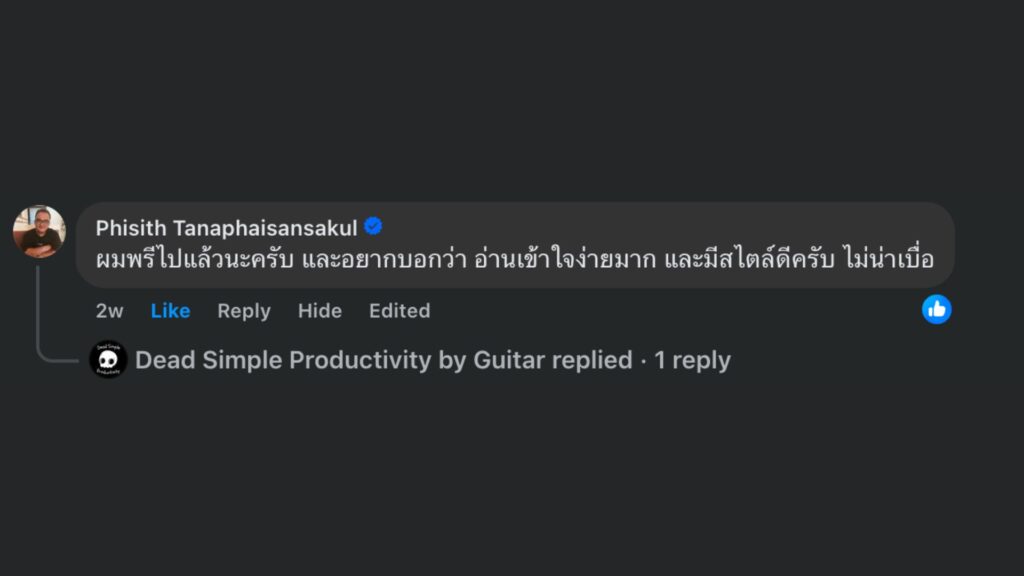
Task: View edit history via Edited
Action: (x=399, y=311)
